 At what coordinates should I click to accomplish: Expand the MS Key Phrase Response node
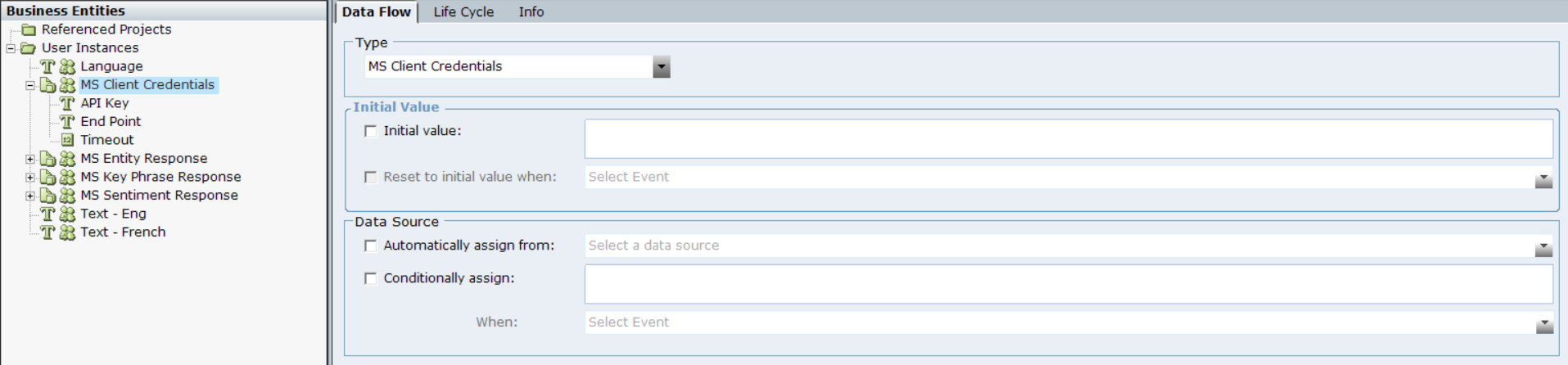30,178
